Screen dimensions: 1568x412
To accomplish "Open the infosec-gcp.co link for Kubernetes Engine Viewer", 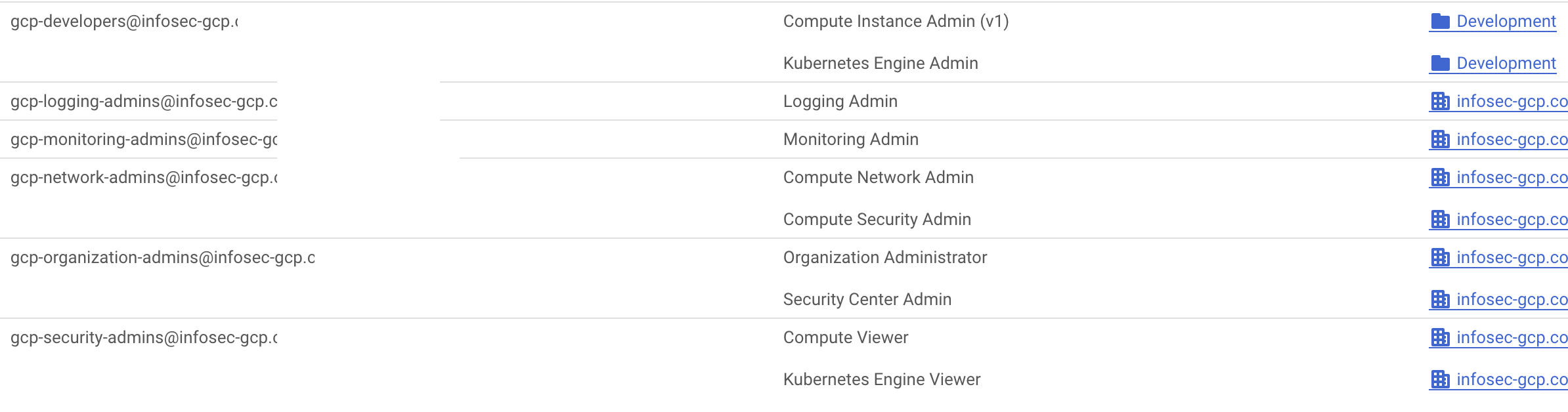I will 1510,378.
